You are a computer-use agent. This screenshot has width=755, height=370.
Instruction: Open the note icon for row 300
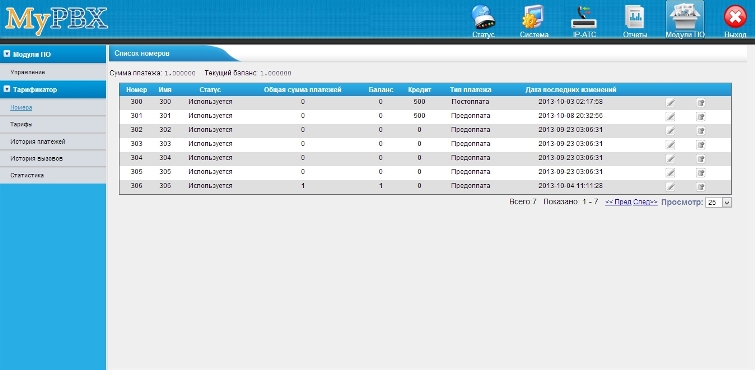[x=701, y=103]
